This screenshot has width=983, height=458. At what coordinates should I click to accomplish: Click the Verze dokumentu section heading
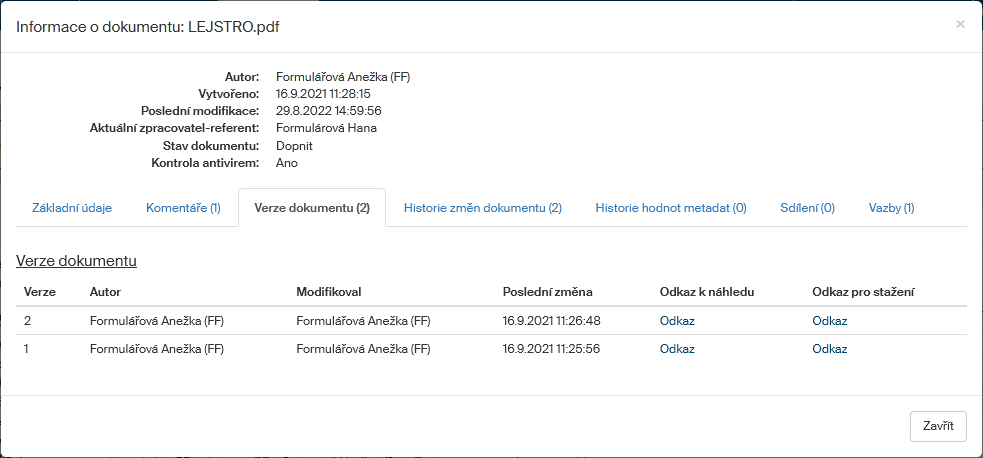click(x=76, y=261)
